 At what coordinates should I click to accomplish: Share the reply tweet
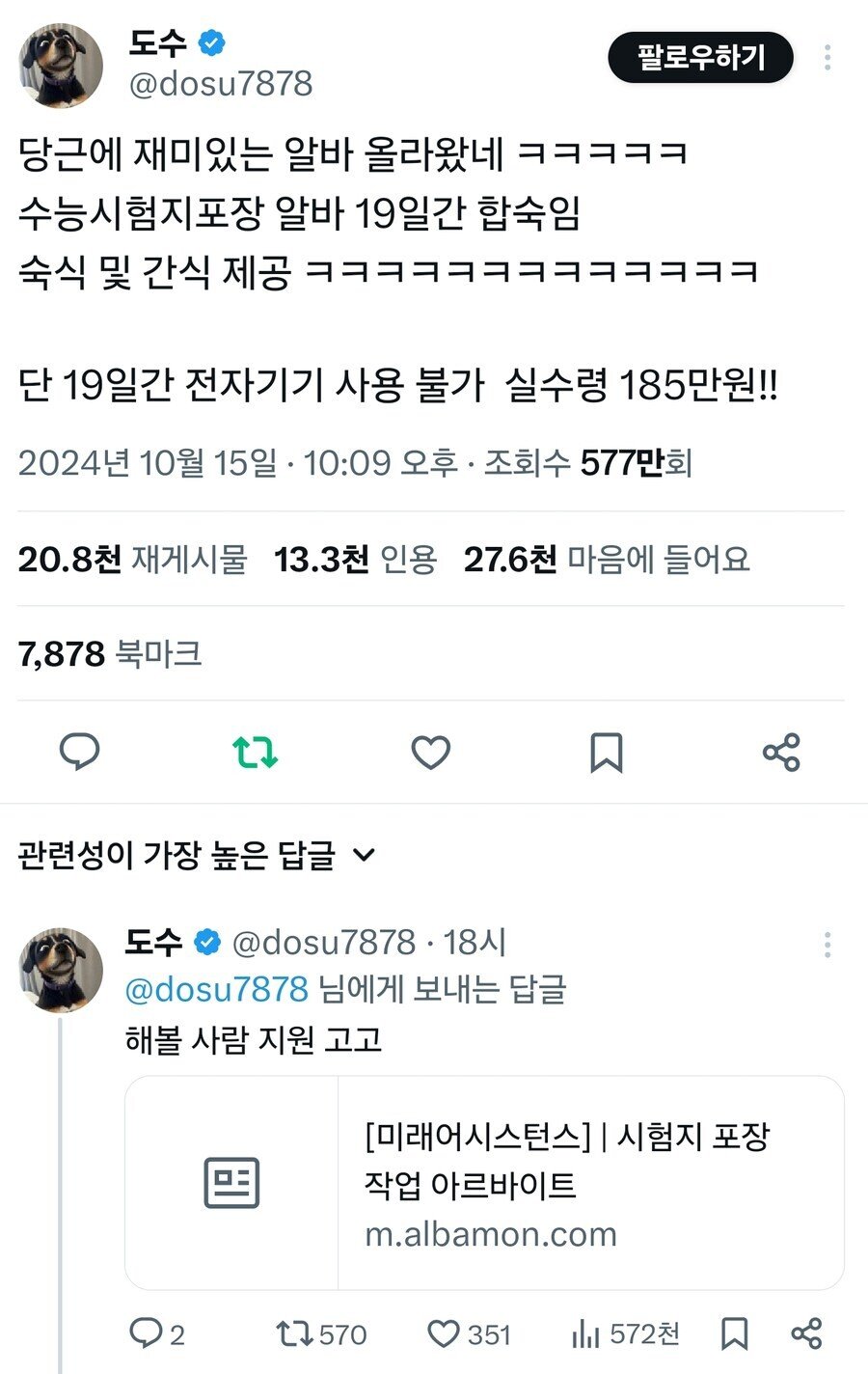coord(805,1333)
